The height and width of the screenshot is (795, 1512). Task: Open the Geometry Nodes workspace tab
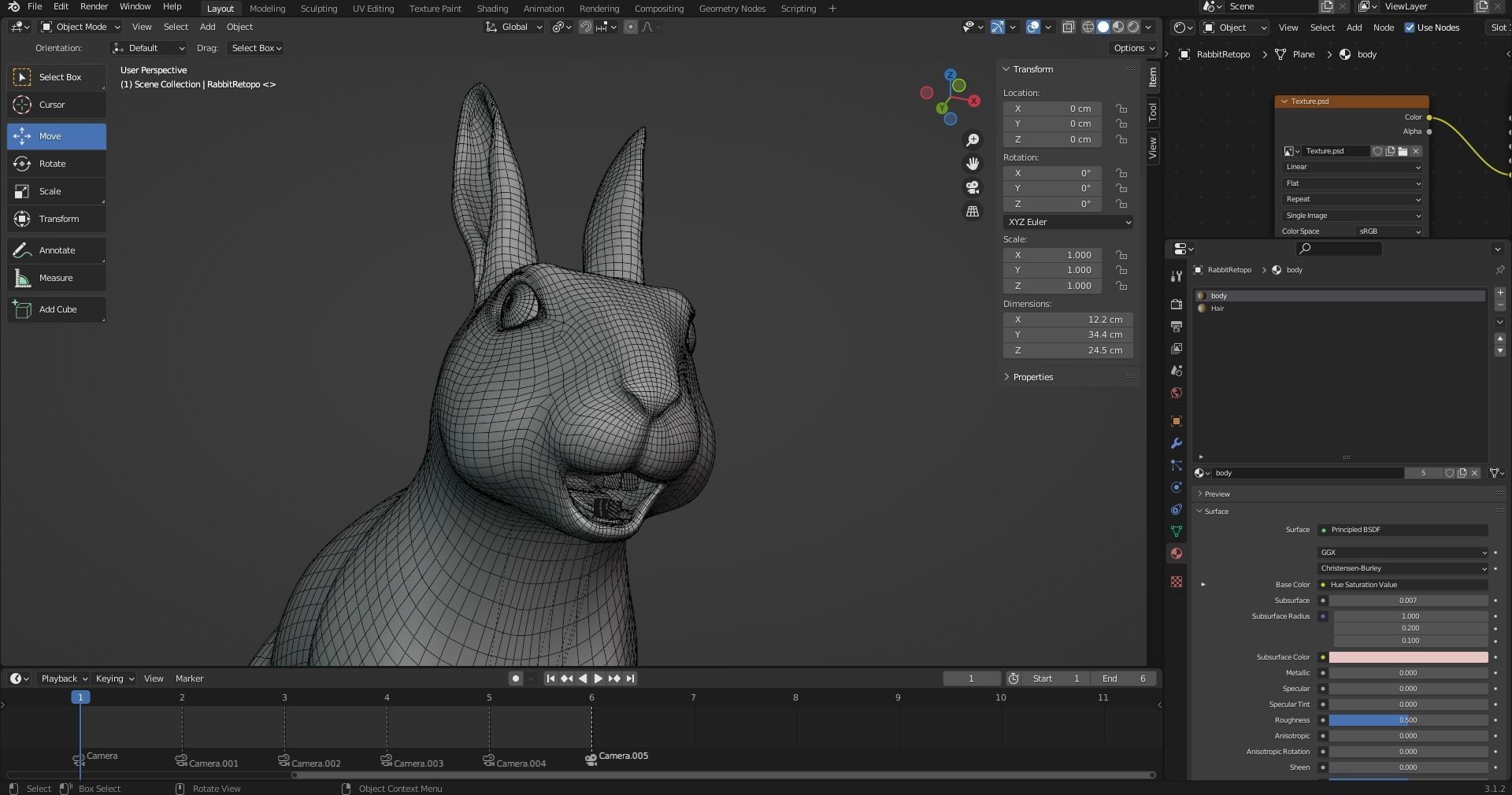point(732,9)
